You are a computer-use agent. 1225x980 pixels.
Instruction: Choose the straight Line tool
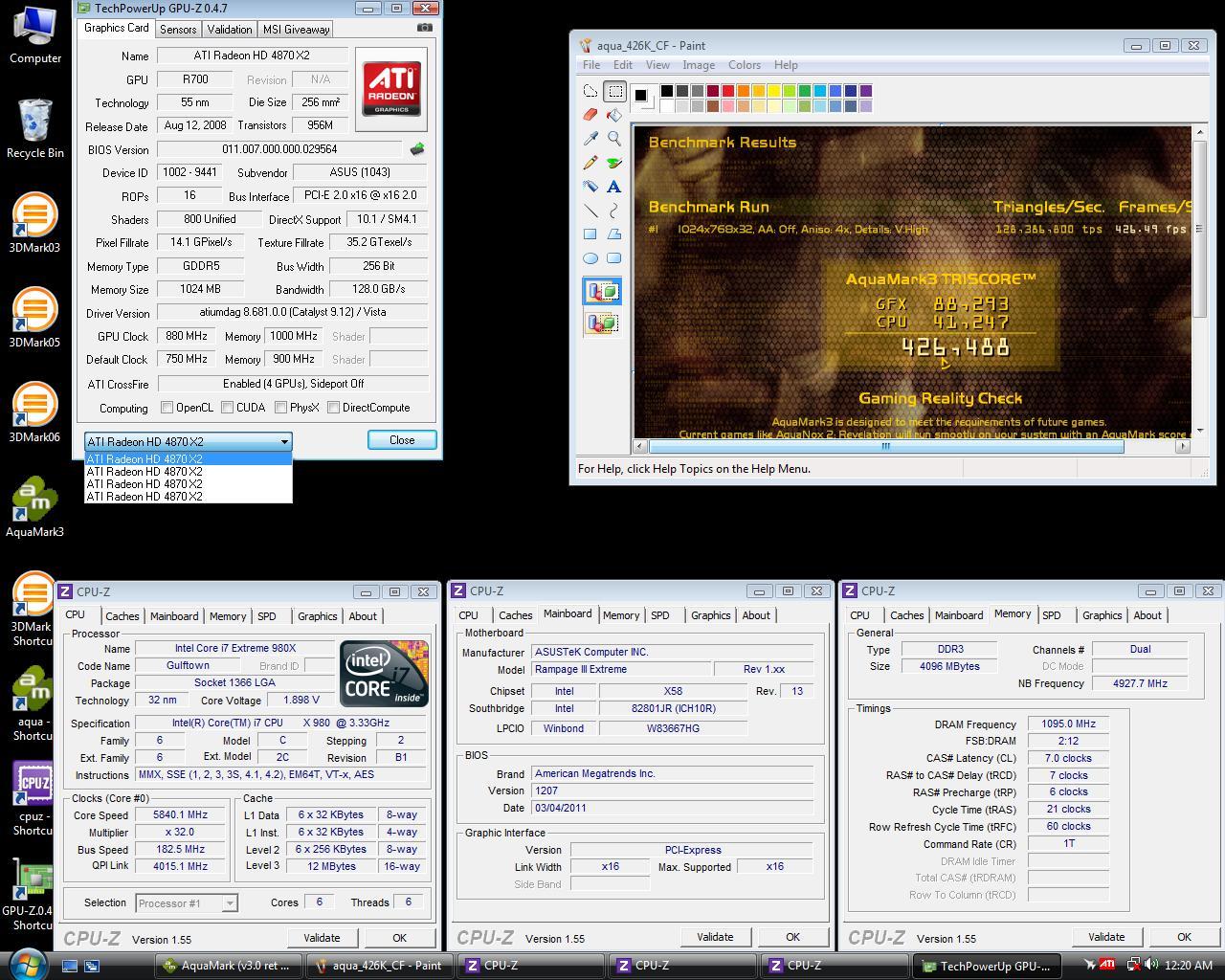point(590,211)
